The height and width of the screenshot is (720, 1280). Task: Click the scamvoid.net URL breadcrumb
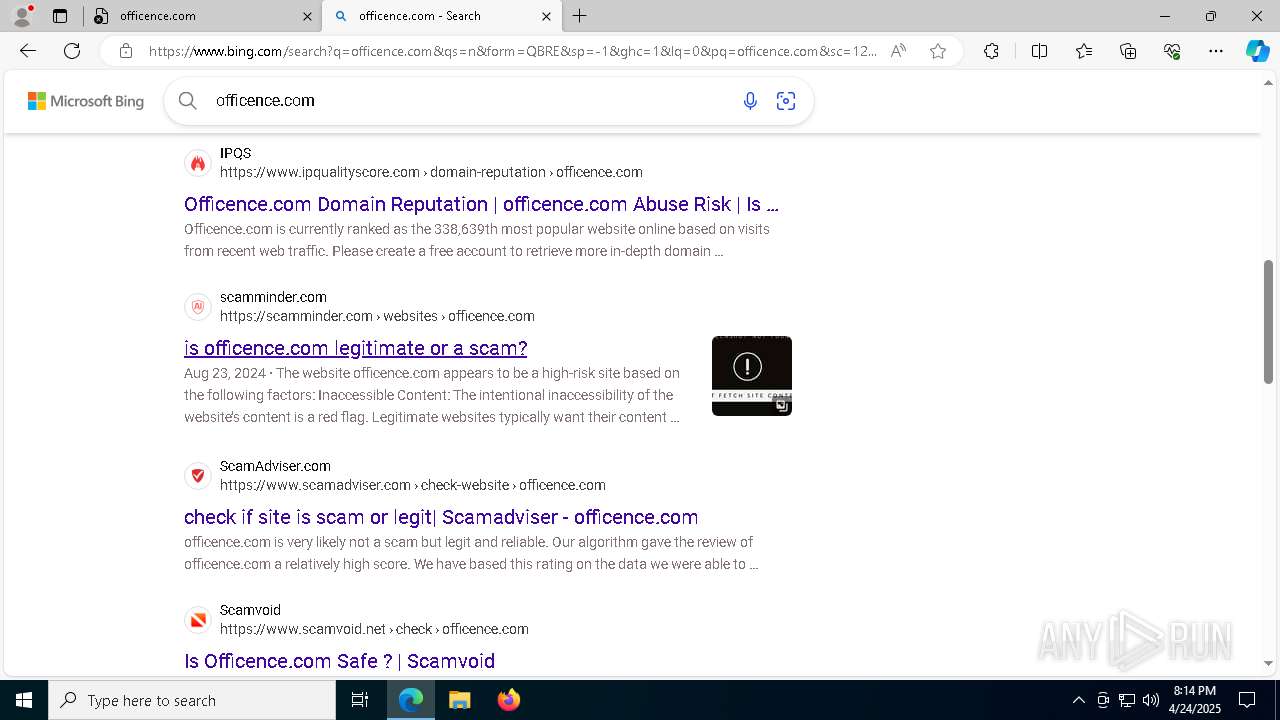pyautogui.click(x=374, y=629)
